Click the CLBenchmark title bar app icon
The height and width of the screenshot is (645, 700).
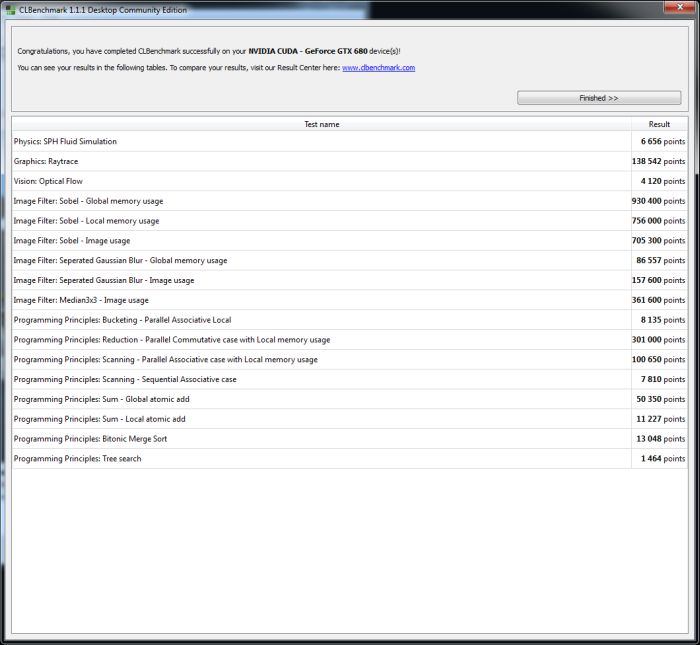point(10,10)
